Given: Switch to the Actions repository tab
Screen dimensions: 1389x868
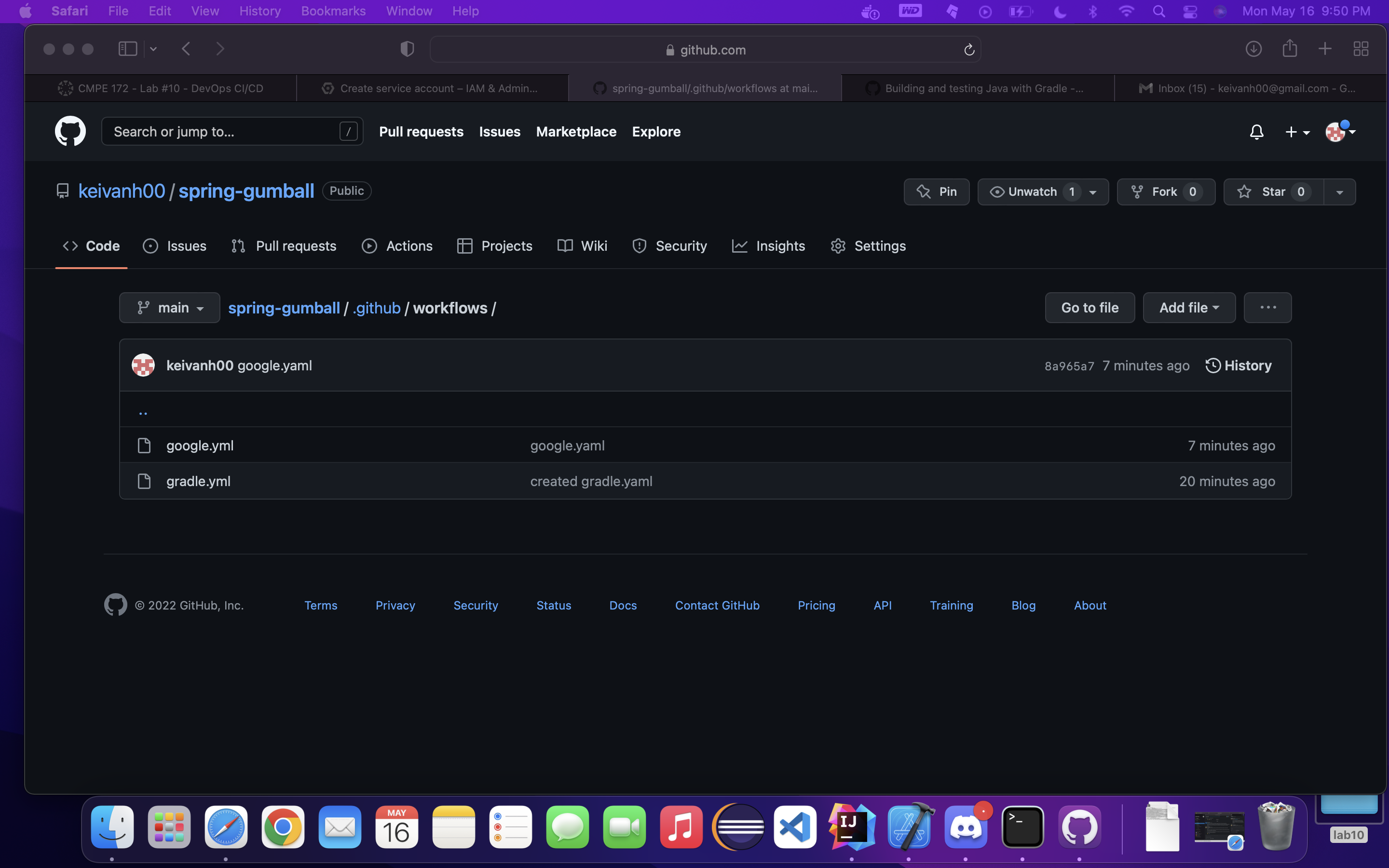Looking at the screenshot, I should click(x=397, y=246).
